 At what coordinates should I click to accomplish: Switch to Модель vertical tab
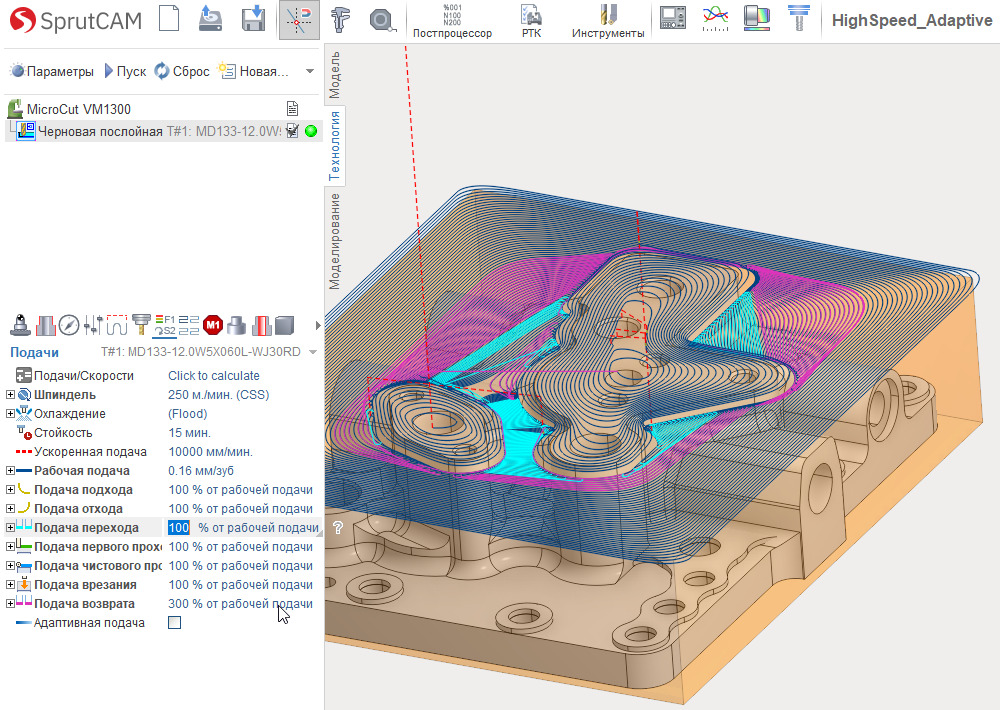pos(334,75)
